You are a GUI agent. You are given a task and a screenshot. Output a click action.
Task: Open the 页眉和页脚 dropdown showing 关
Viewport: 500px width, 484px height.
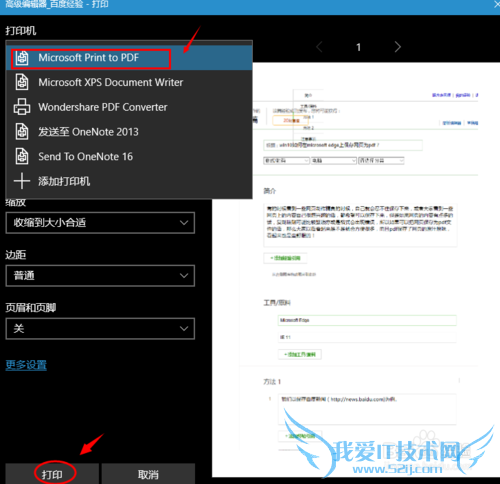(100, 329)
